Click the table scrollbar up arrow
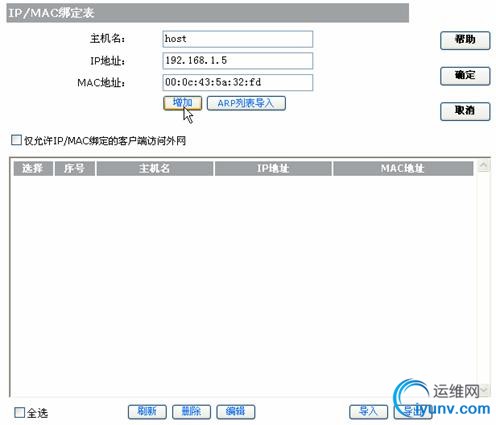Screen dimensions: 496x425 [x=484, y=166]
